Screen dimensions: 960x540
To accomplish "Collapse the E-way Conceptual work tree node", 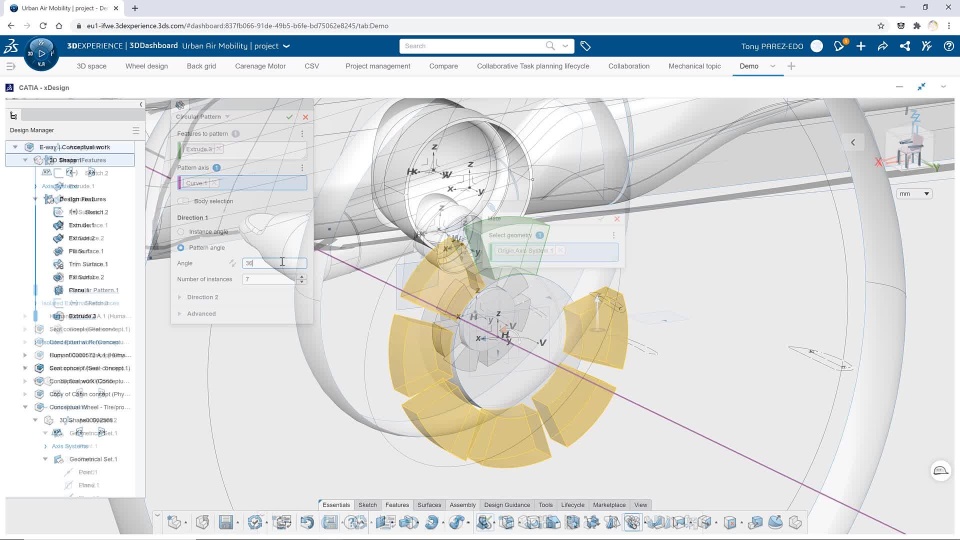I will 15,147.
